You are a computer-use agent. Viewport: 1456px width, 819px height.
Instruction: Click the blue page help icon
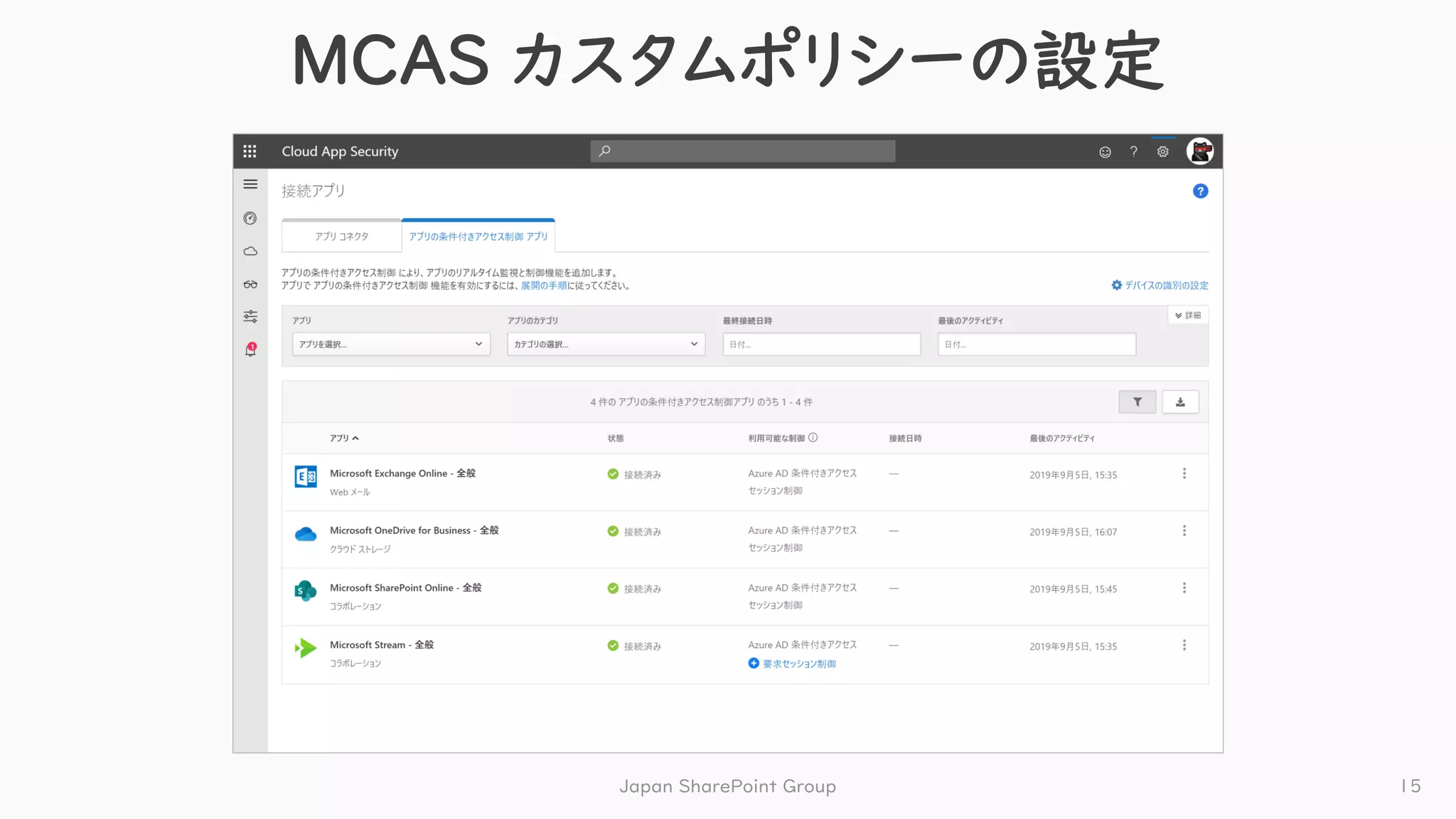tap(1200, 191)
